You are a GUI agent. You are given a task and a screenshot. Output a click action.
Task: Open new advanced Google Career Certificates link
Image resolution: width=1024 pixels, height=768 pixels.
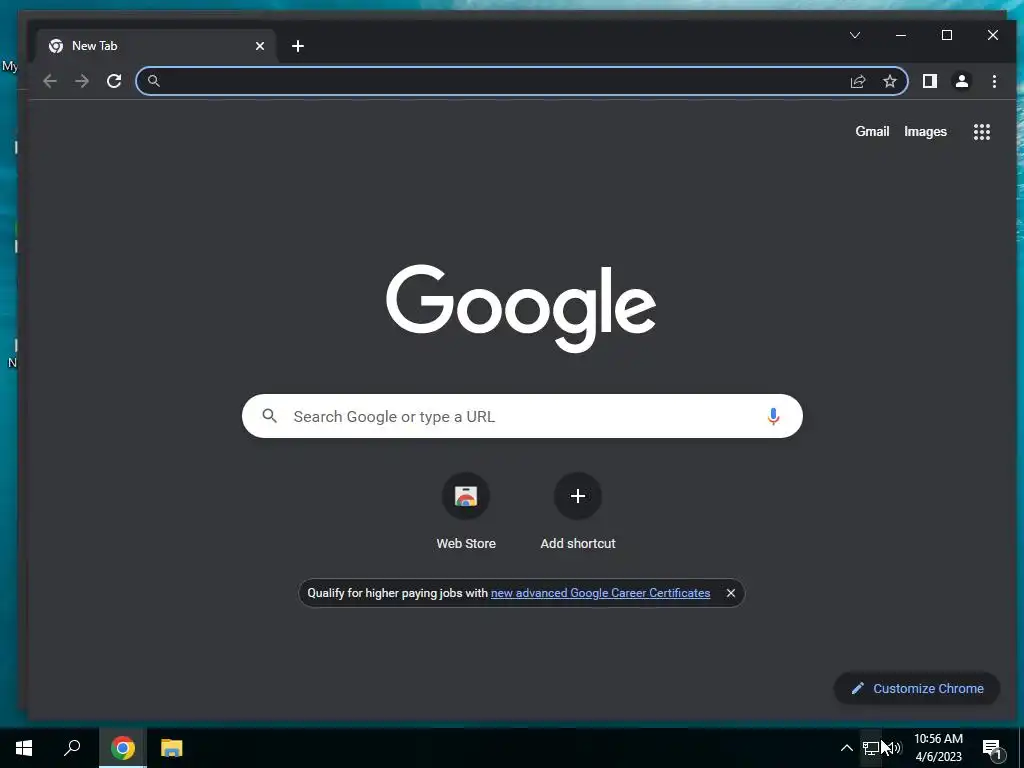[600, 593]
